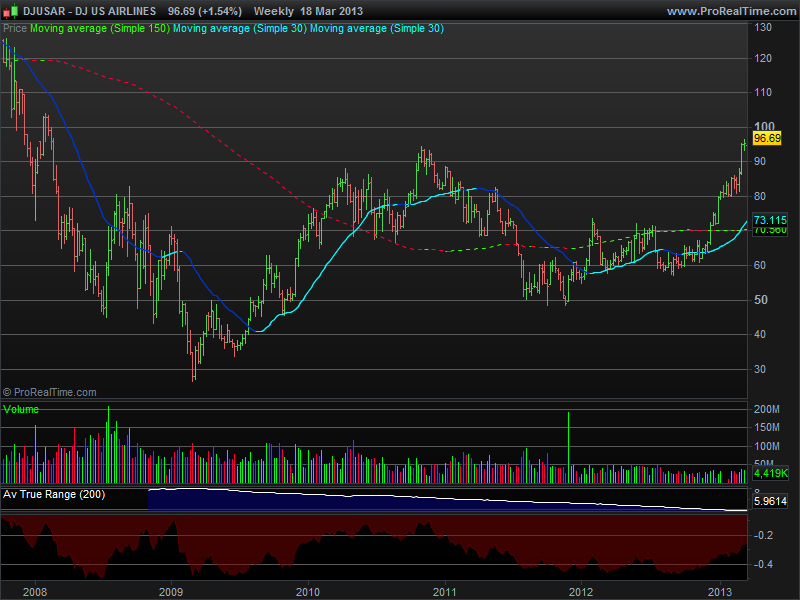Click the © ProRealTime.com watermark

(50, 393)
